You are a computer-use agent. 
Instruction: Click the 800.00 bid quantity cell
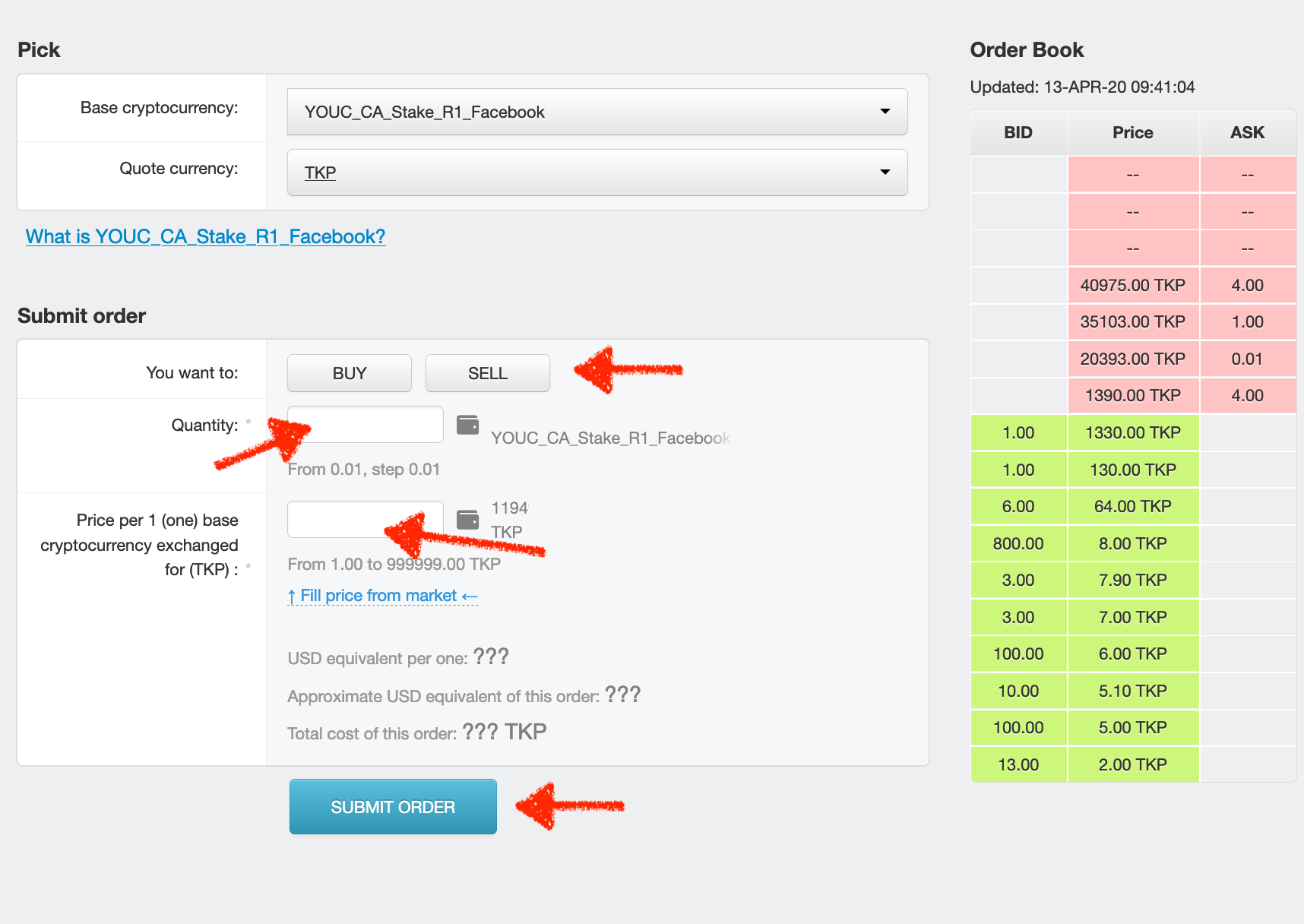1018,543
